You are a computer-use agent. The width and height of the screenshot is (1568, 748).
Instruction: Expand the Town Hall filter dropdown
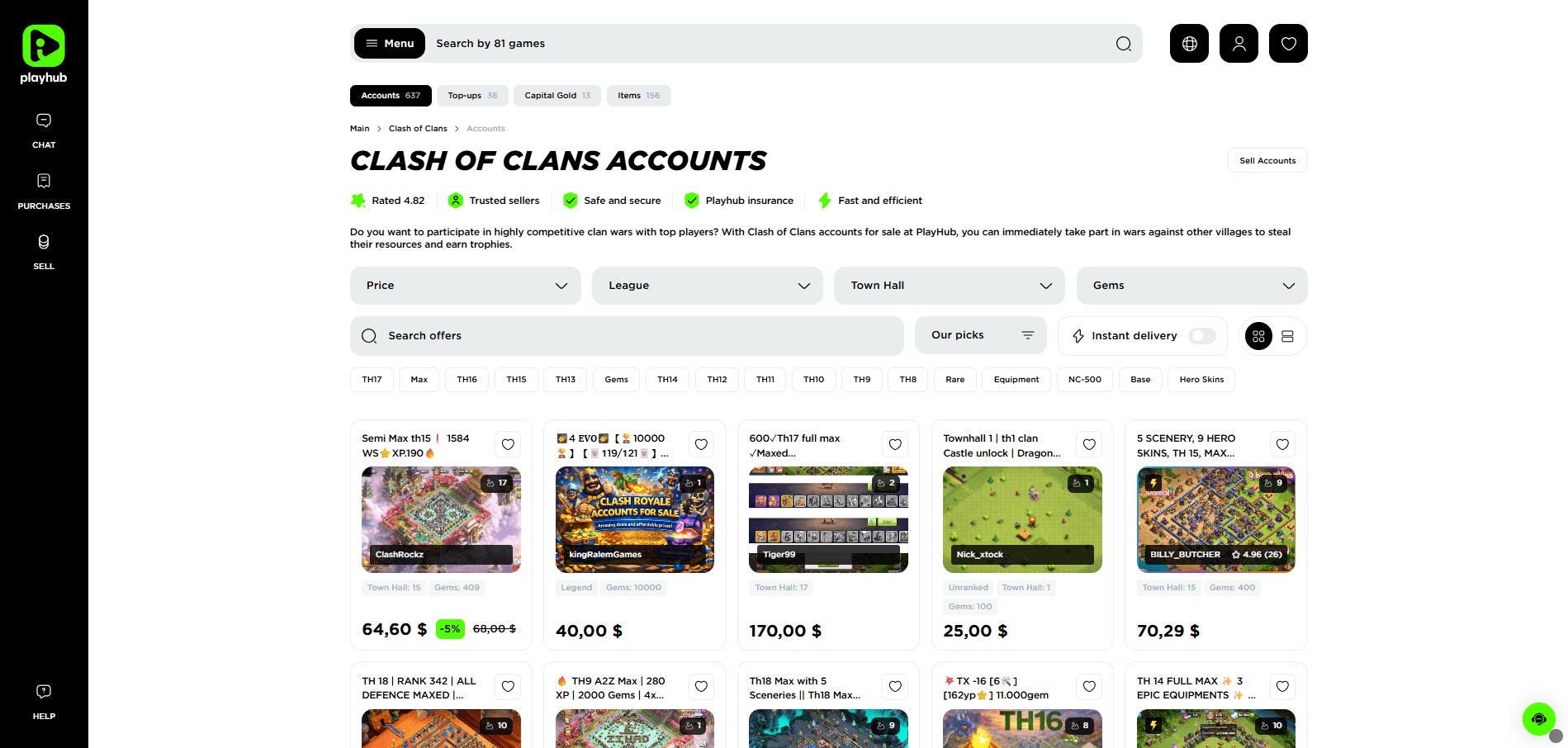coord(950,286)
